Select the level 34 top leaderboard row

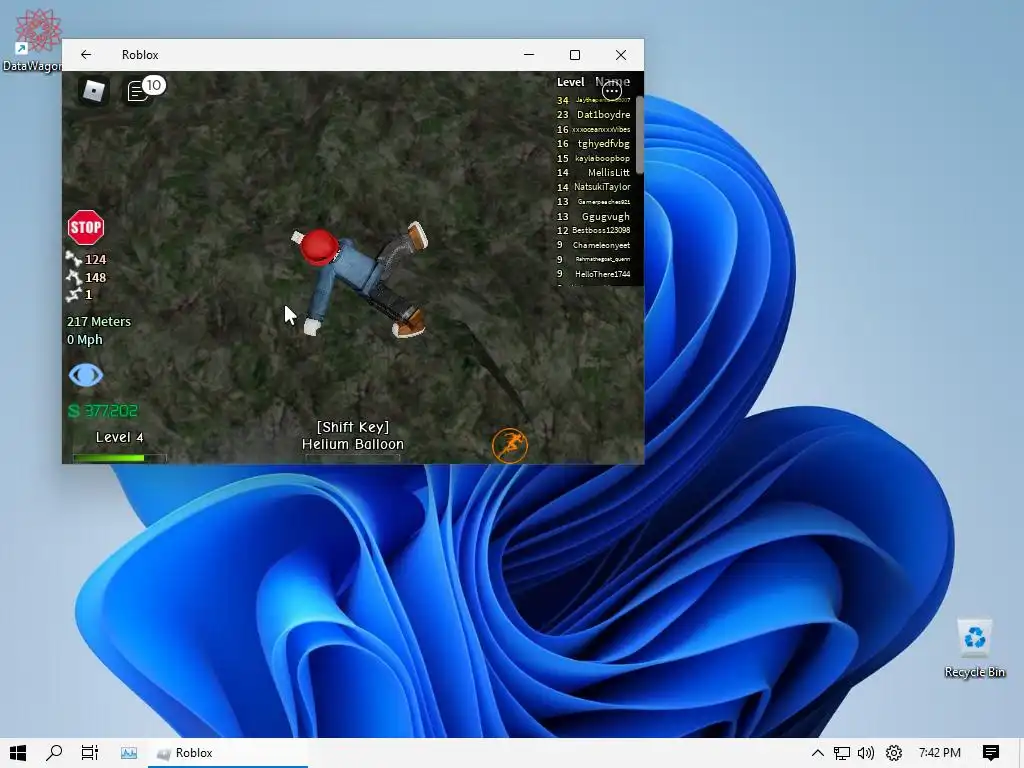tap(594, 100)
